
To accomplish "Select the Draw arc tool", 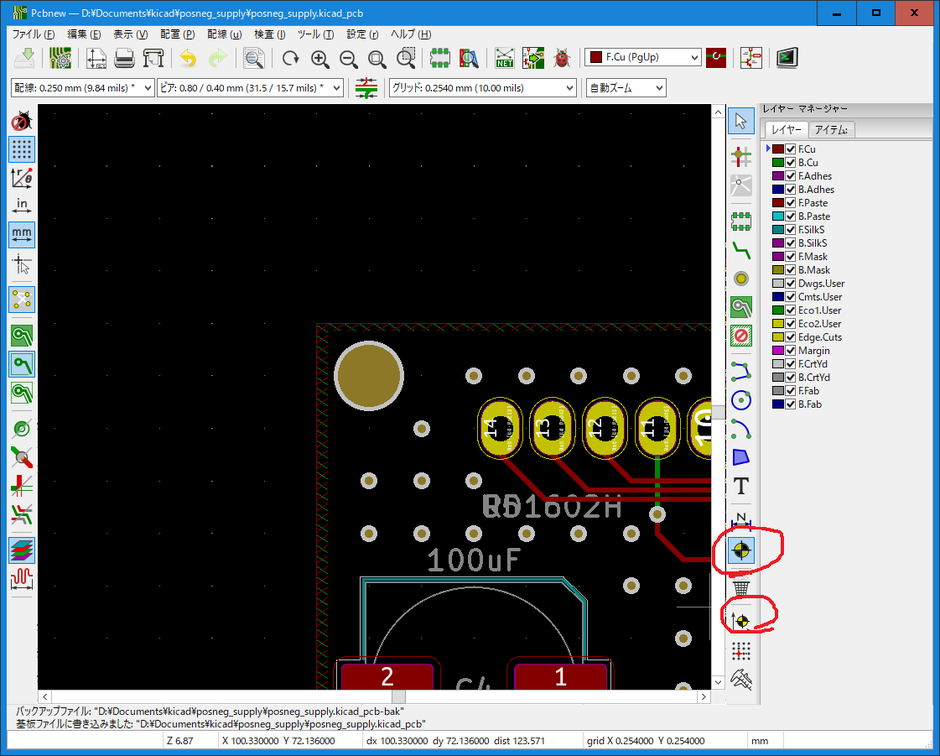I will click(742, 429).
